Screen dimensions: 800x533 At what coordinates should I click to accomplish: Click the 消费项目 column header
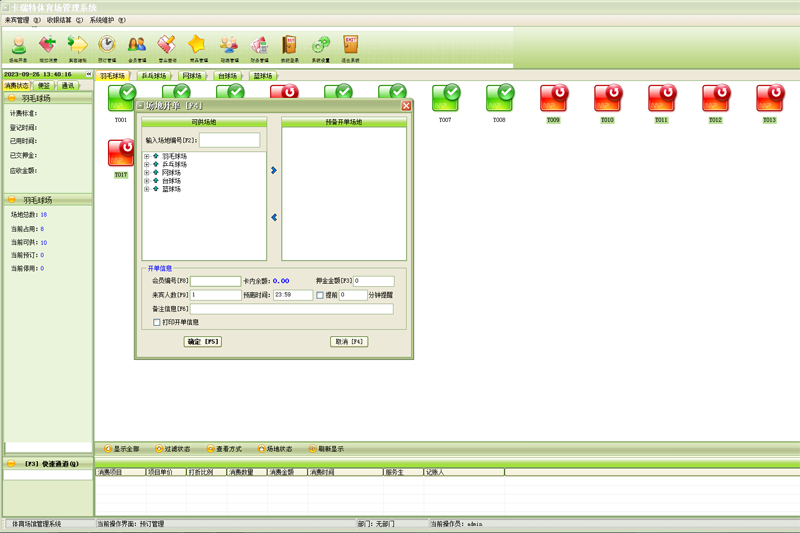pyautogui.click(x=120, y=472)
